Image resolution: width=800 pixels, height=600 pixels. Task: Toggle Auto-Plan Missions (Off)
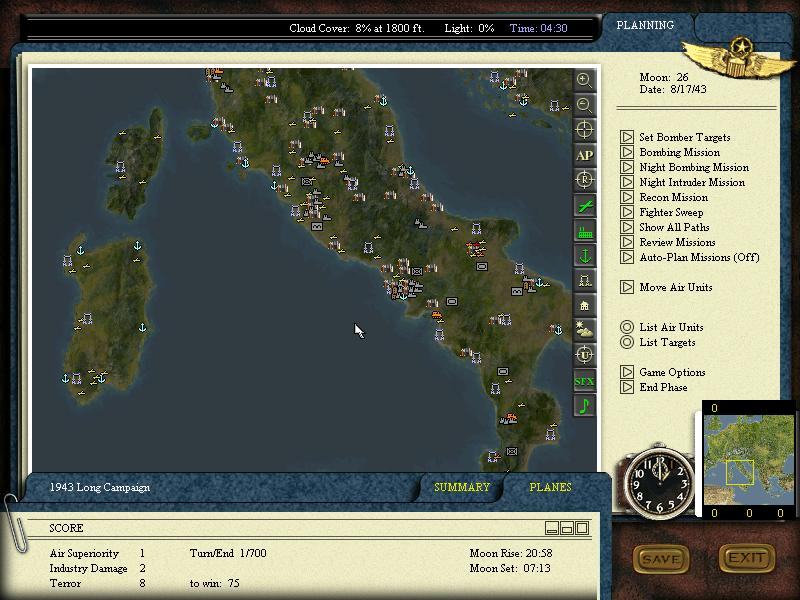[690, 258]
